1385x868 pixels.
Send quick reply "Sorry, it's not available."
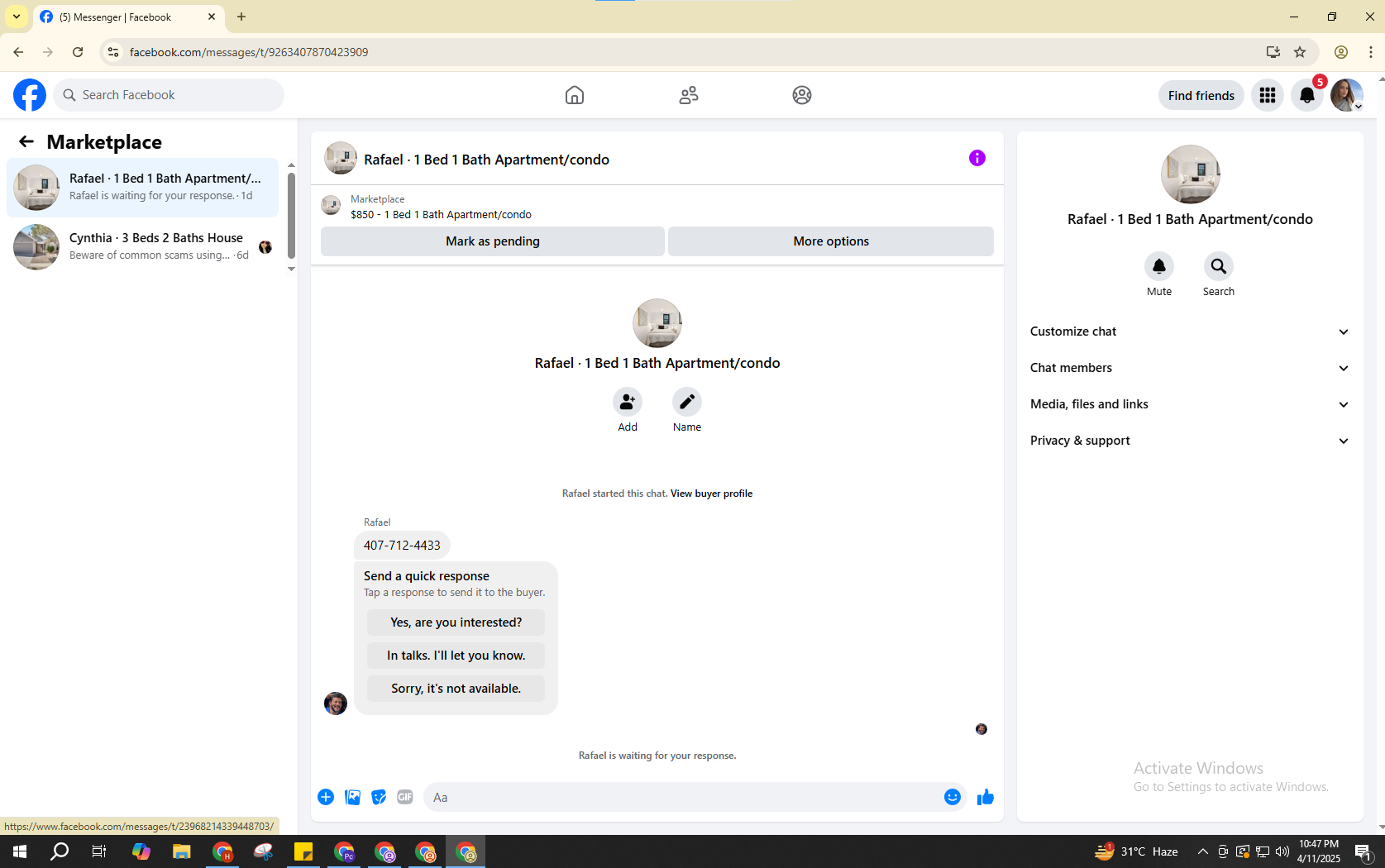coord(456,689)
